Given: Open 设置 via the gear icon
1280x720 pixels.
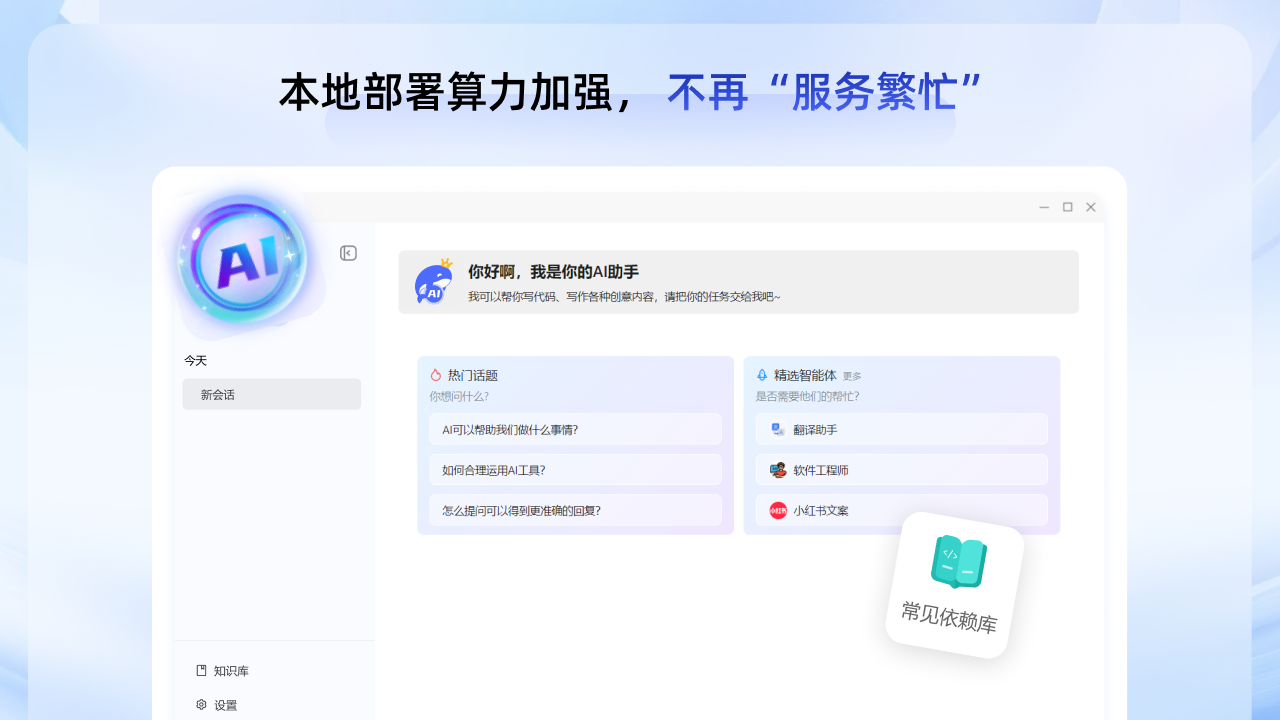Looking at the screenshot, I should [202, 705].
